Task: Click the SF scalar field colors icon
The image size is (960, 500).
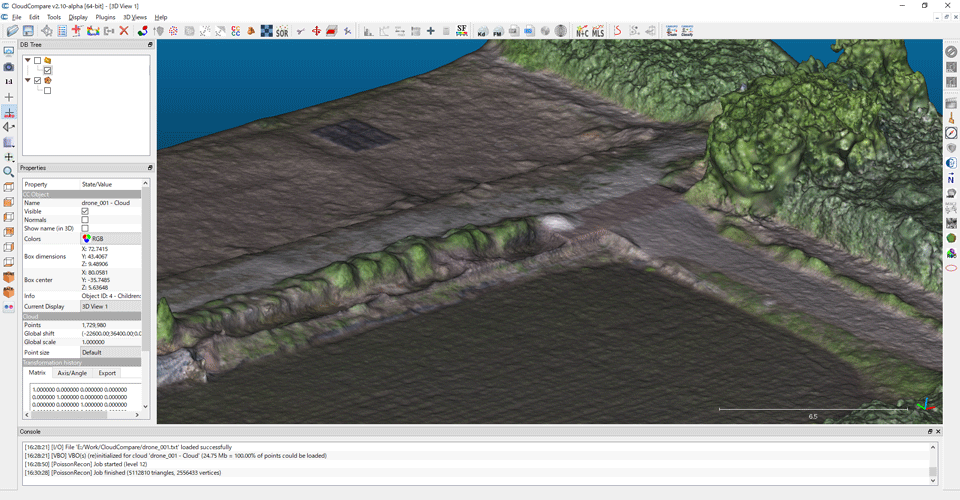Action: pos(462,31)
